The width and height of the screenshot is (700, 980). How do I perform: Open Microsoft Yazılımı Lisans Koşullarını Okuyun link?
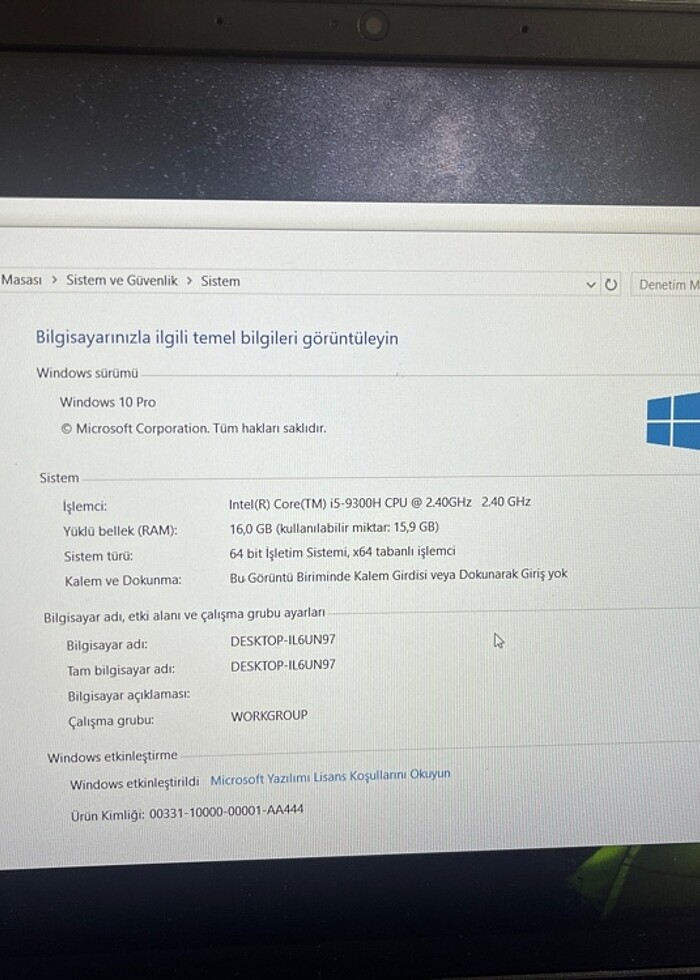(330, 777)
